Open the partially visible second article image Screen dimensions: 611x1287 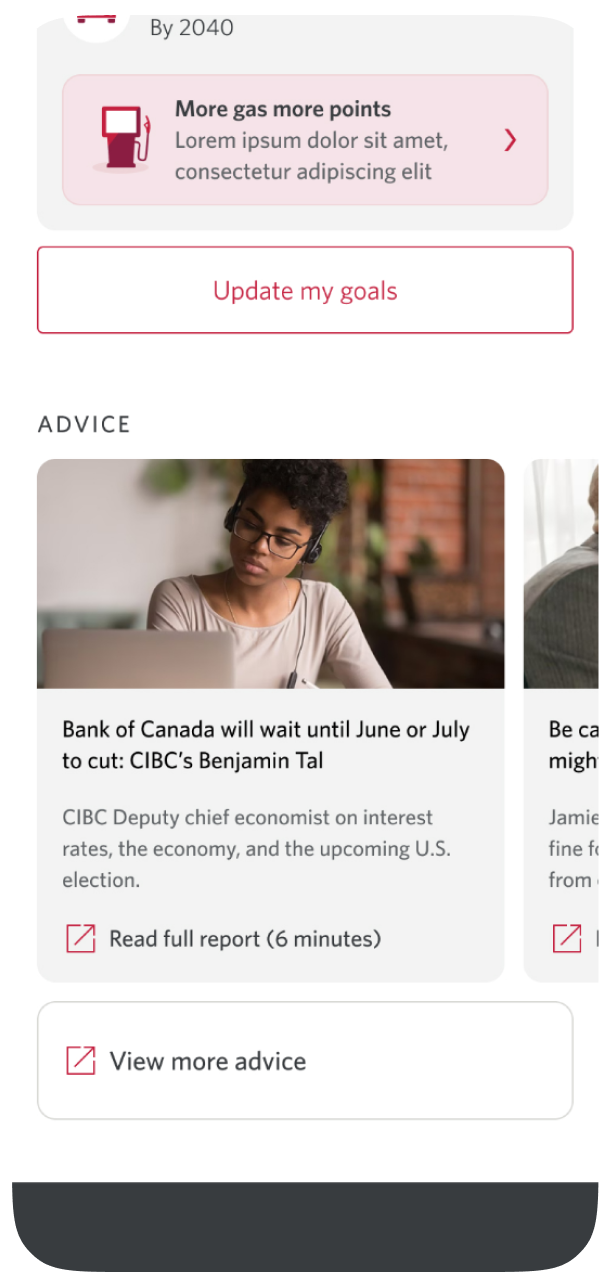click(561, 574)
